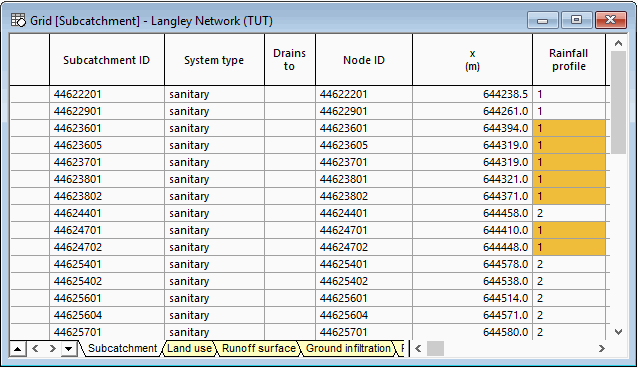Select Node ID cell 44625601
The width and height of the screenshot is (638, 368).
pos(364,298)
